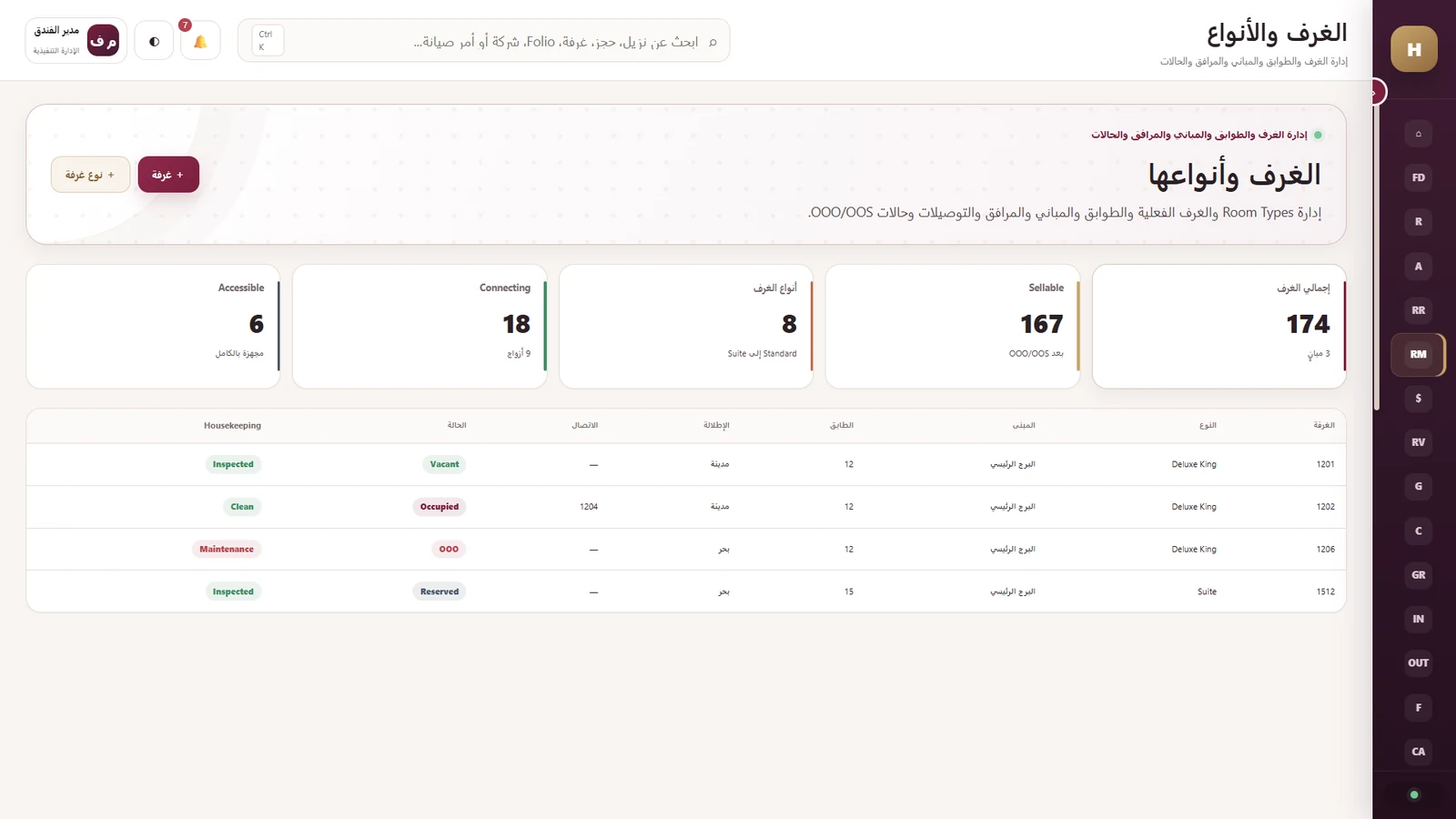Collapse the sidebar with the chevron handle

[1375, 92]
